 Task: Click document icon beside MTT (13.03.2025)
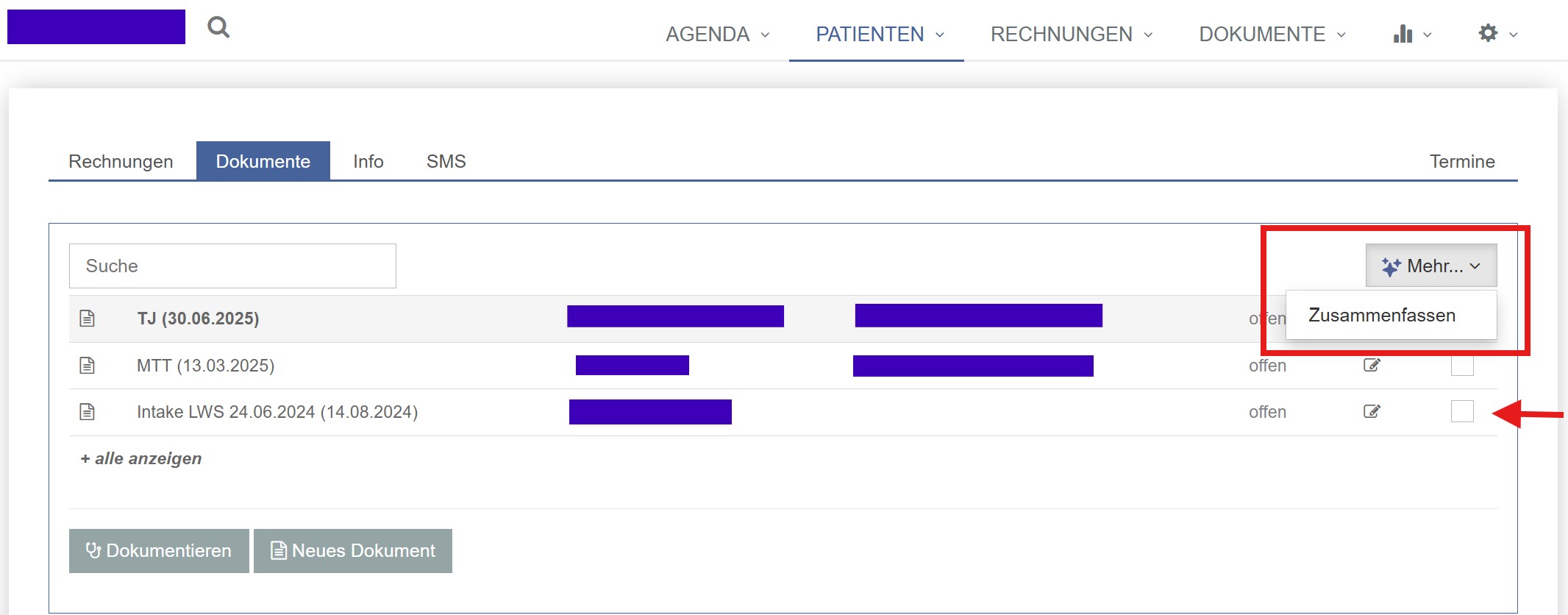pyautogui.click(x=88, y=366)
